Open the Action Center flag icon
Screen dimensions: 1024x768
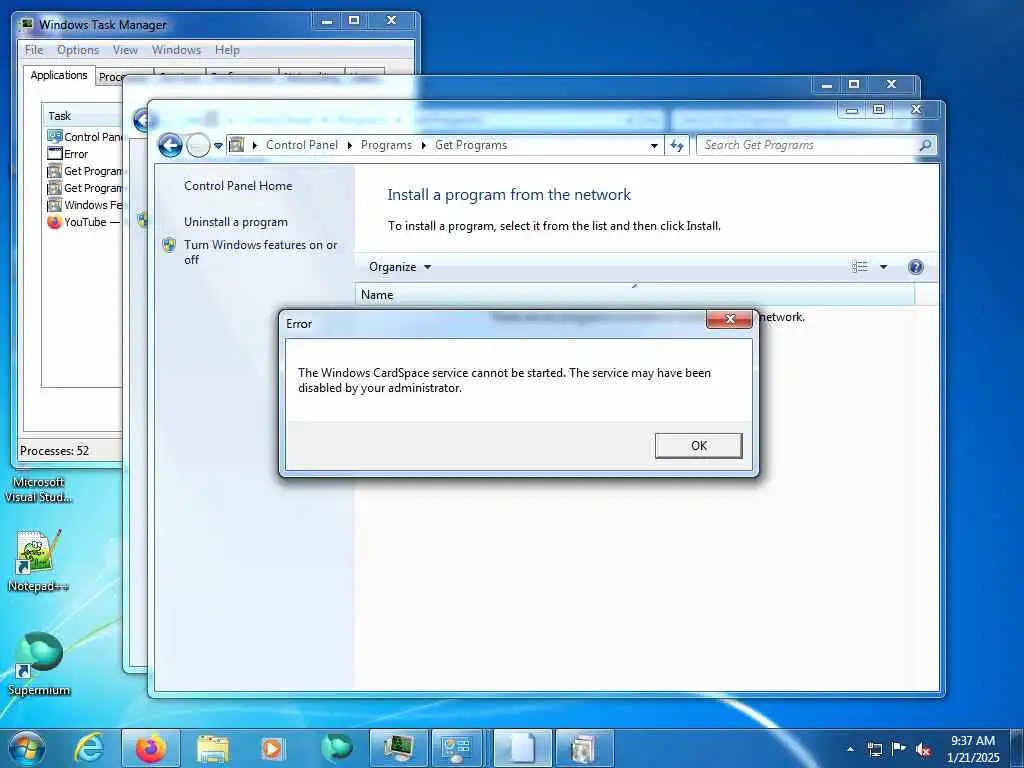(899, 749)
